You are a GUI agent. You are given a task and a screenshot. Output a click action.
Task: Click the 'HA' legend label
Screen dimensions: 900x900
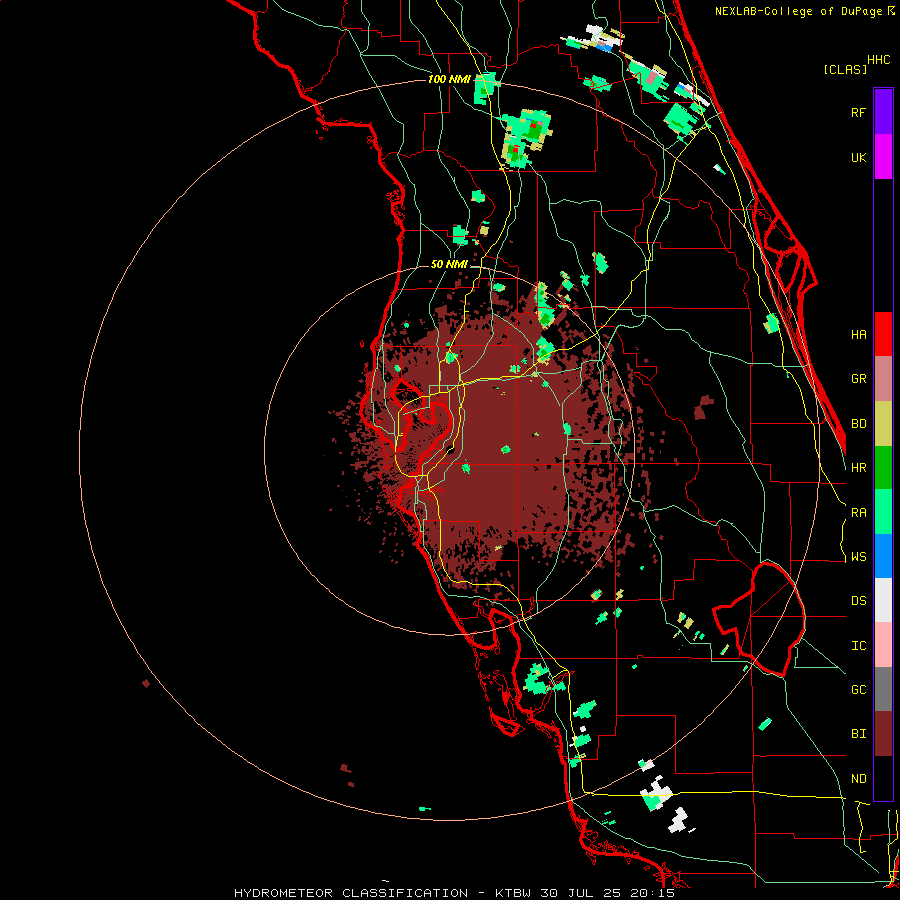click(x=858, y=335)
